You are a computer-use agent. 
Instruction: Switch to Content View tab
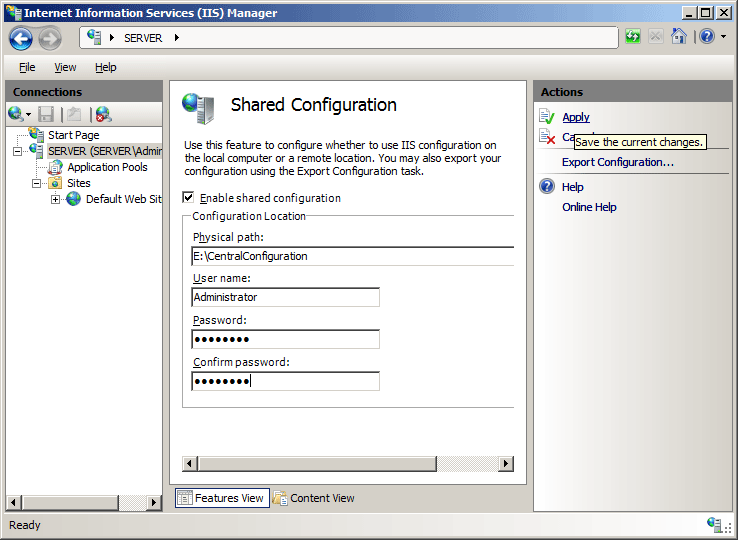314,498
